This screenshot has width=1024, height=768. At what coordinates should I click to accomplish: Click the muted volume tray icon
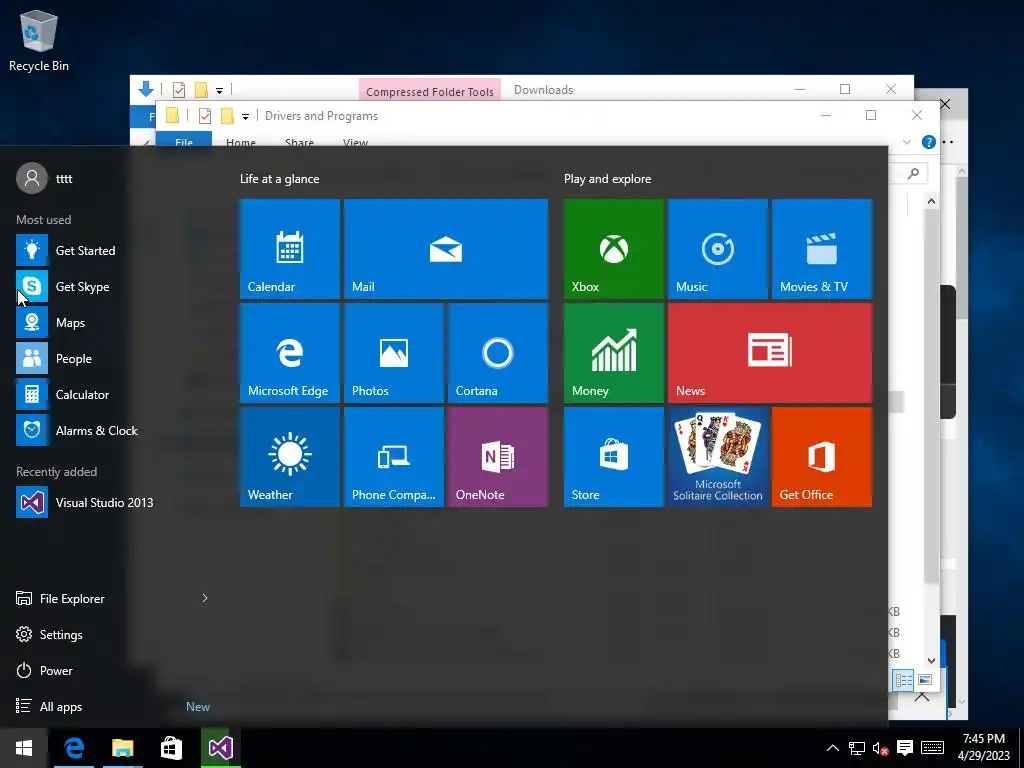880,748
